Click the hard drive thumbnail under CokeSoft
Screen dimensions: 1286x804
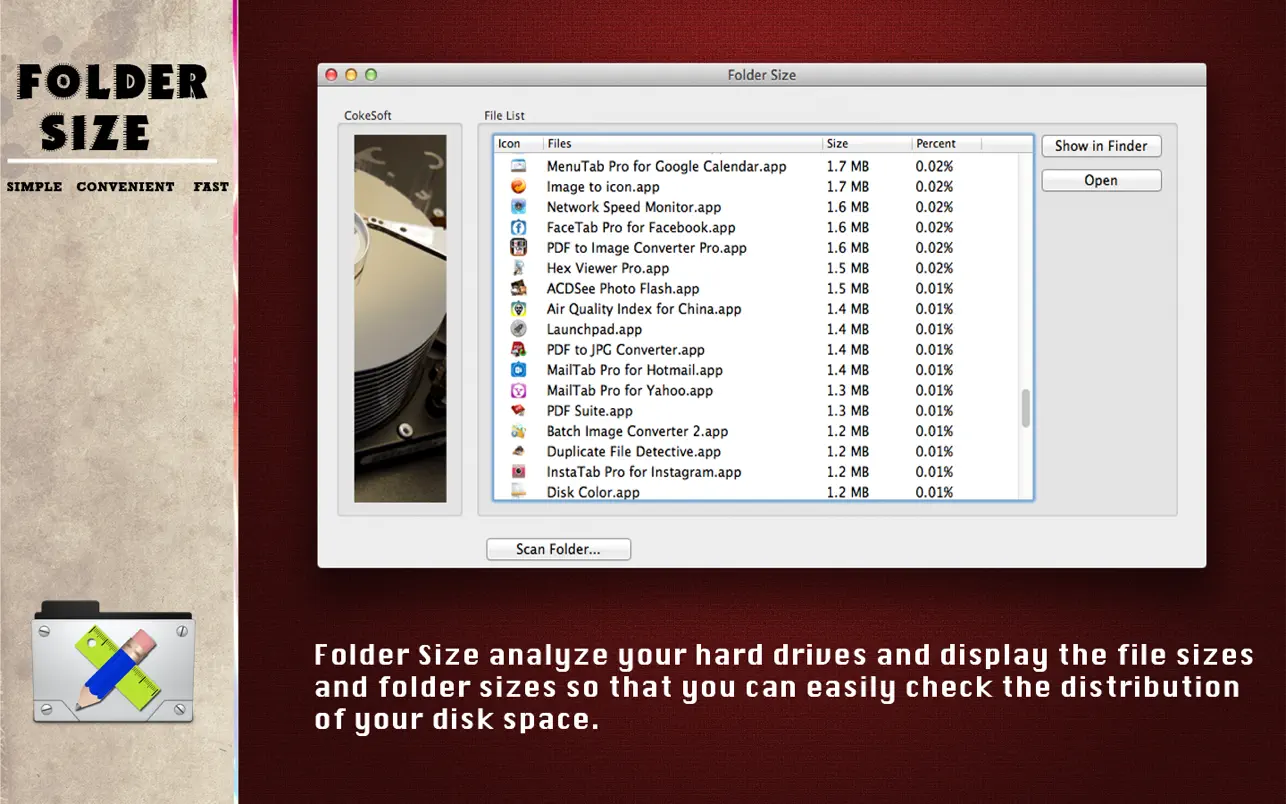400,317
